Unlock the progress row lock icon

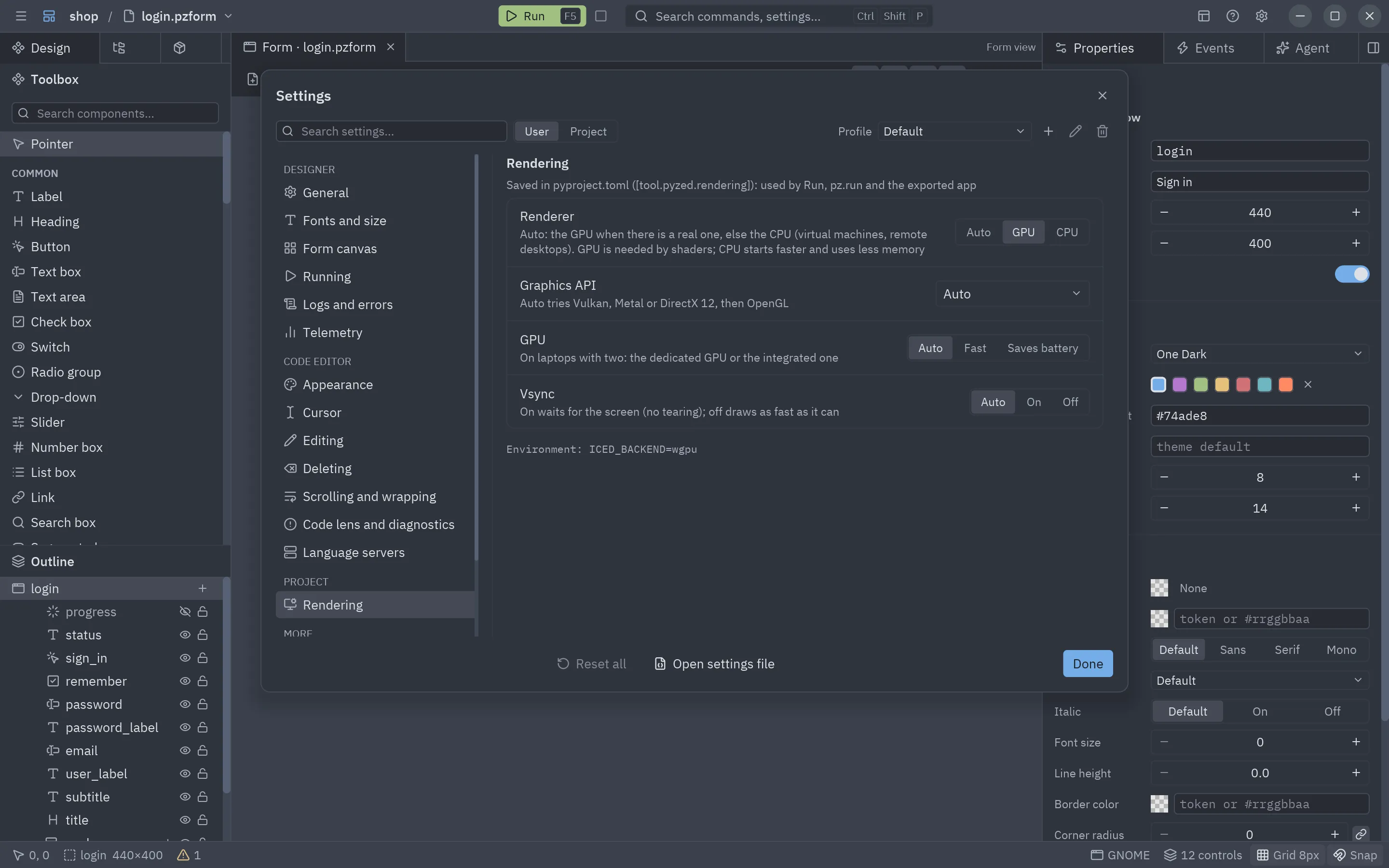203,612
